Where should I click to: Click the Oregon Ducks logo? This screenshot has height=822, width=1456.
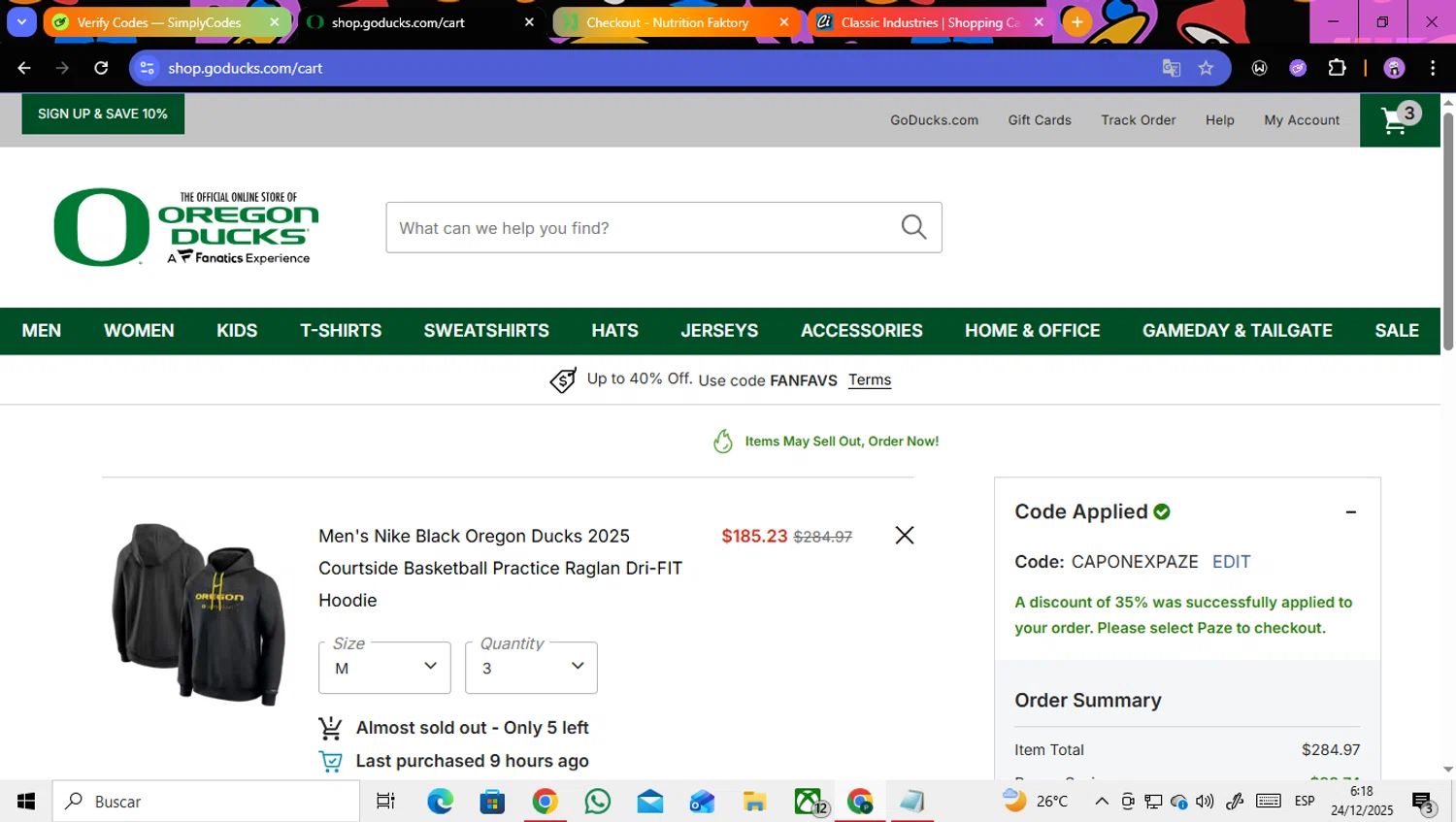pyautogui.click(x=186, y=227)
